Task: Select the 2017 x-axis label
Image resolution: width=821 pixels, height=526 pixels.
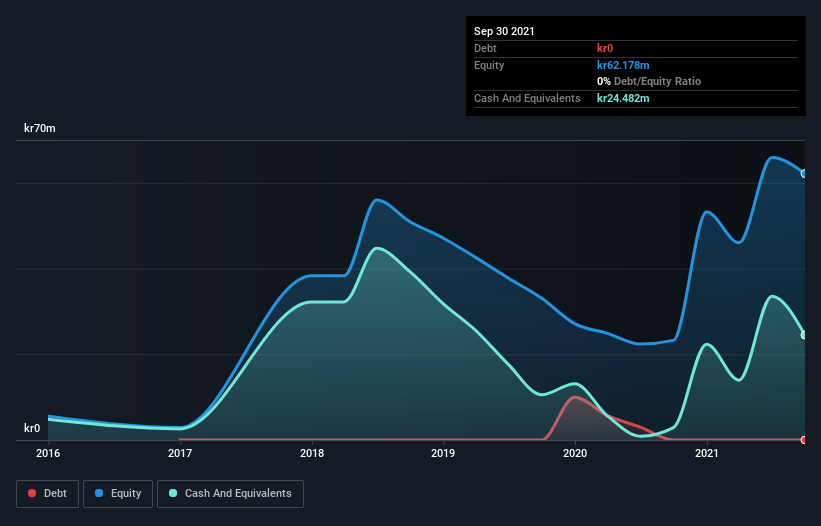Action: pos(180,453)
